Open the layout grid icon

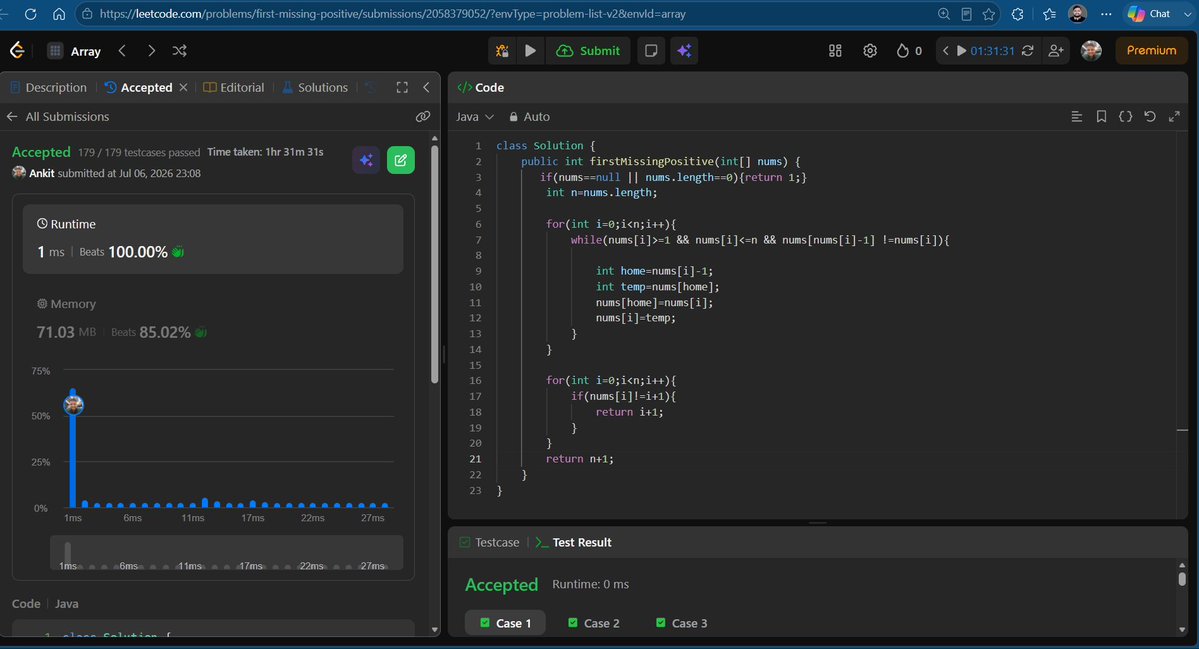point(835,50)
